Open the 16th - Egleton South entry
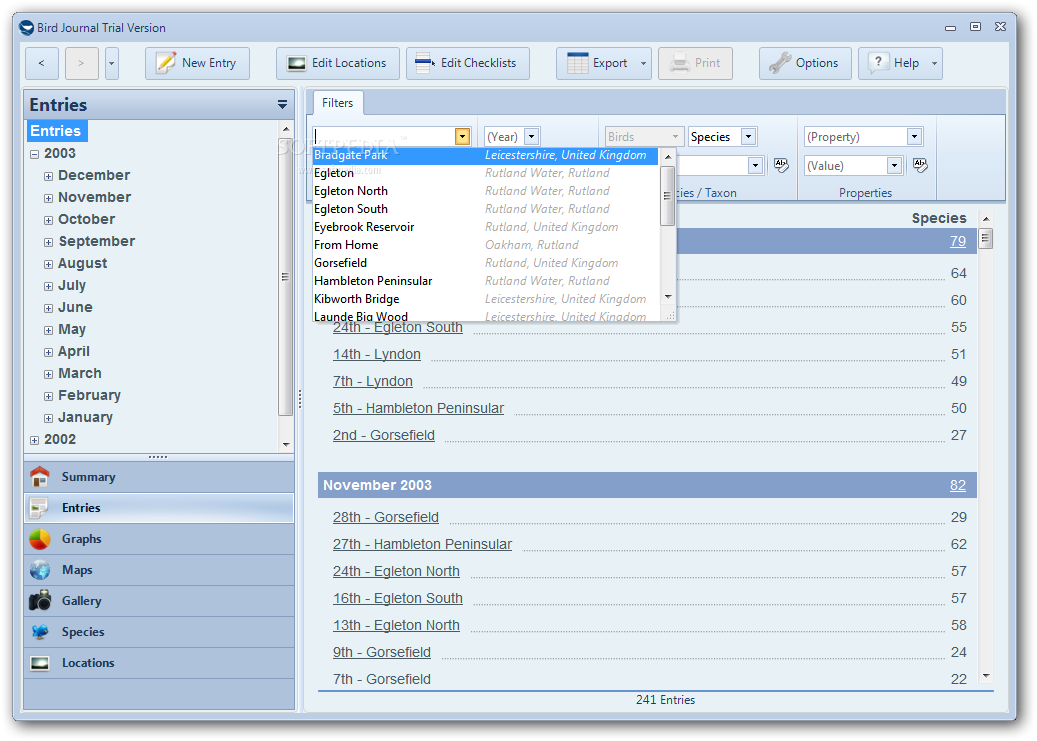This screenshot has height=741, width=1037. point(398,599)
